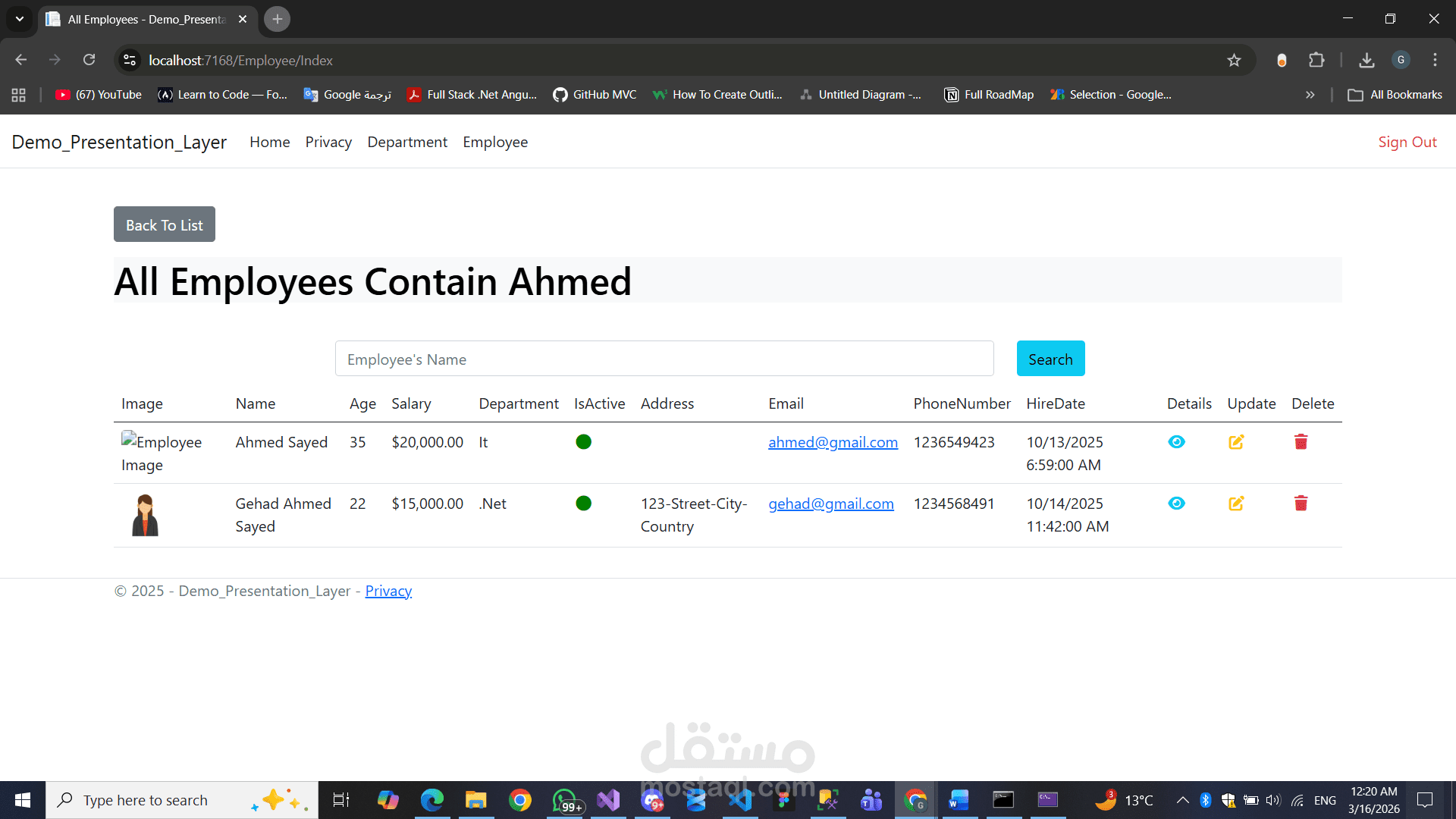The image size is (1456, 819).
Task: Reload the page with the refresh icon
Action: pyautogui.click(x=89, y=60)
